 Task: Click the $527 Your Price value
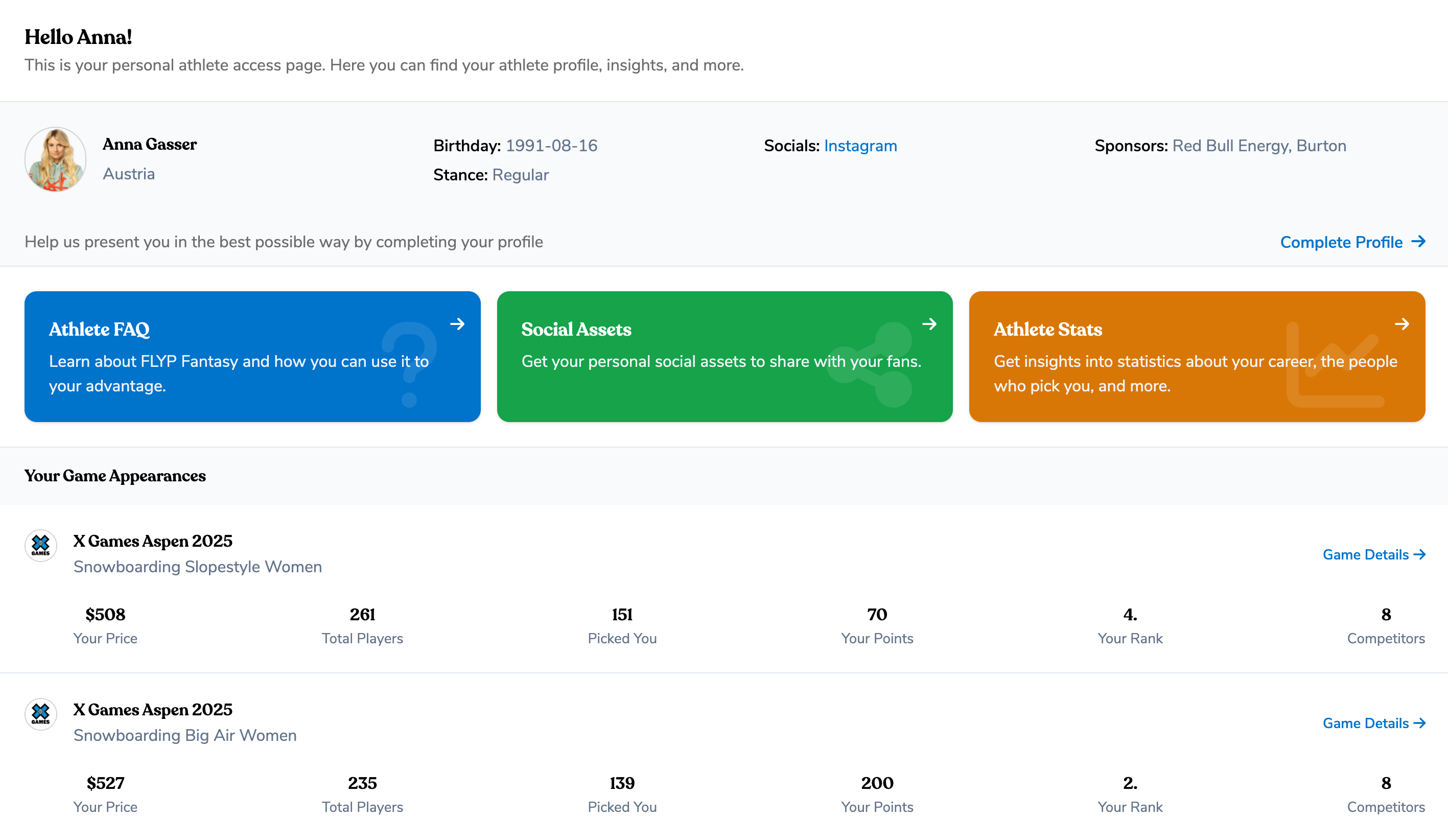(105, 783)
